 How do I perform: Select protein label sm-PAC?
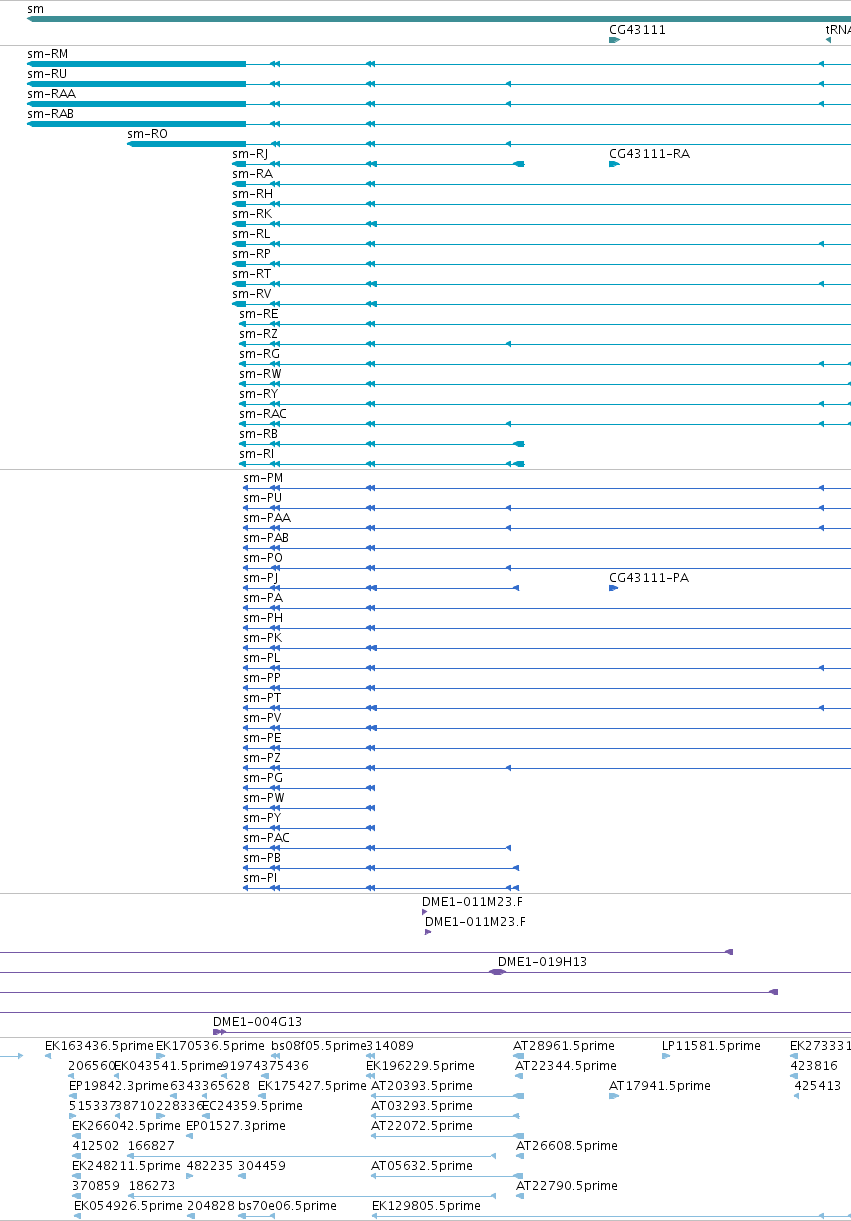[x=267, y=838]
